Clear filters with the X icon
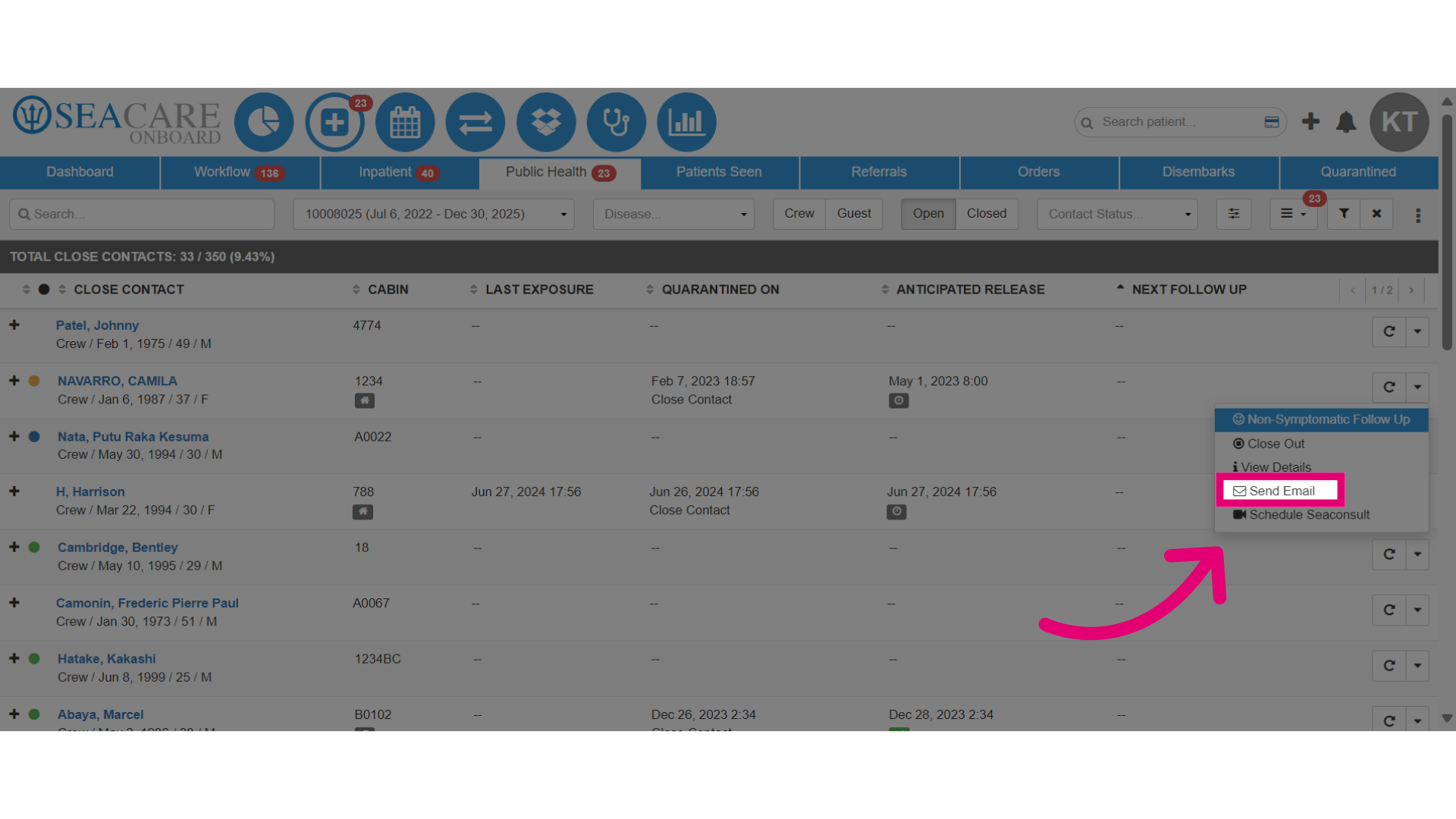The height and width of the screenshot is (819, 1456). click(1376, 214)
